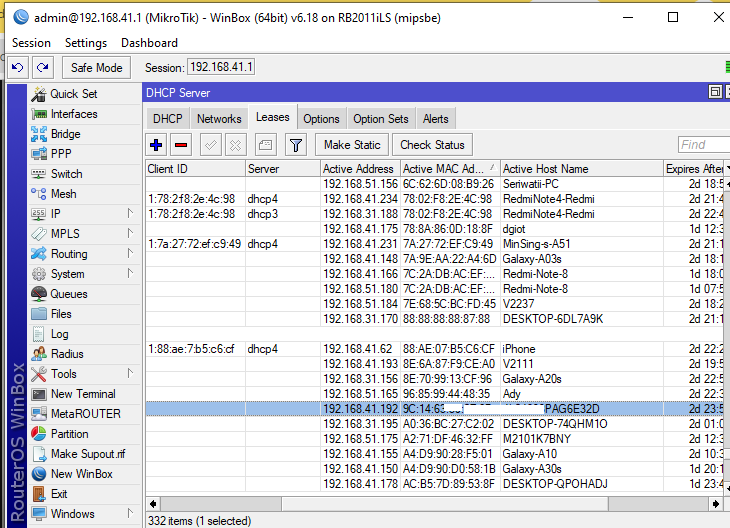Sort by Server column header
Screen dimensions: 730x528
pos(283,169)
